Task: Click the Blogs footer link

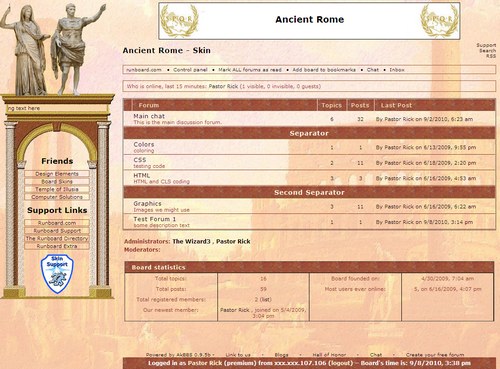Action: coord(281,355)
